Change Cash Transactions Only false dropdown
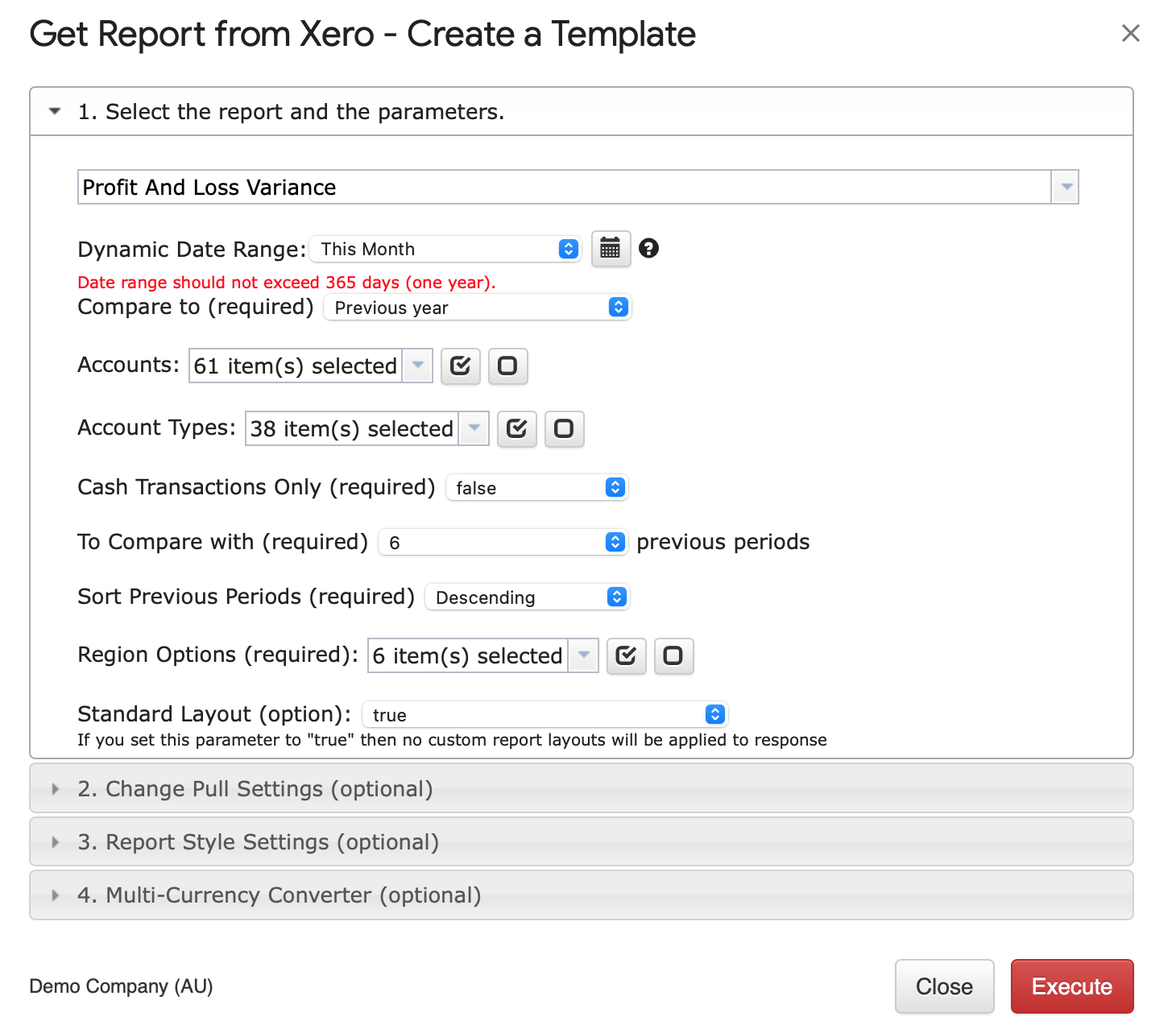1176x1029 pixels. point(536,488)
